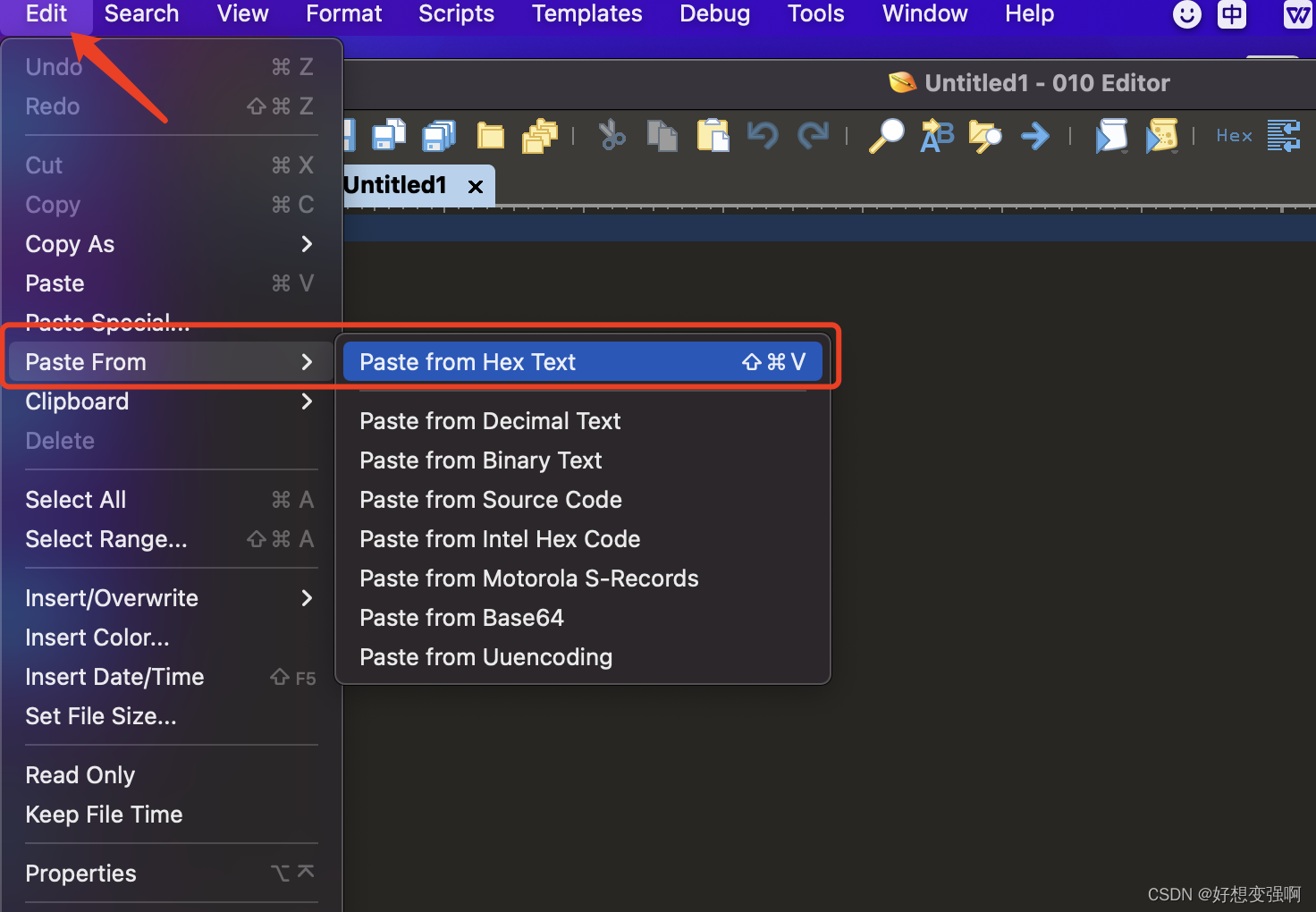Choose Insert Date/Time menu entry
The height and width of the screenshot is (912, 1316).
(x=170, y=677)
